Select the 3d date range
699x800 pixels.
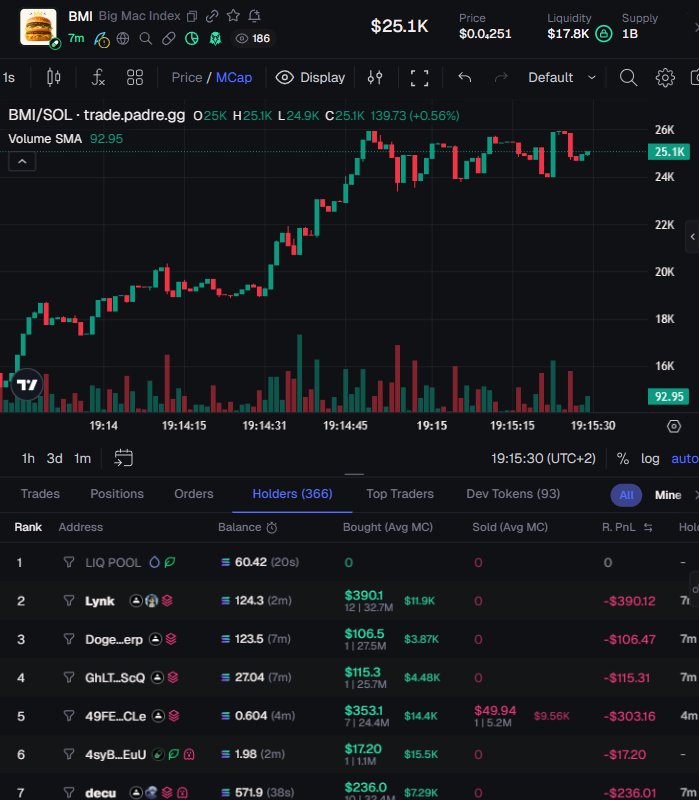55,458
